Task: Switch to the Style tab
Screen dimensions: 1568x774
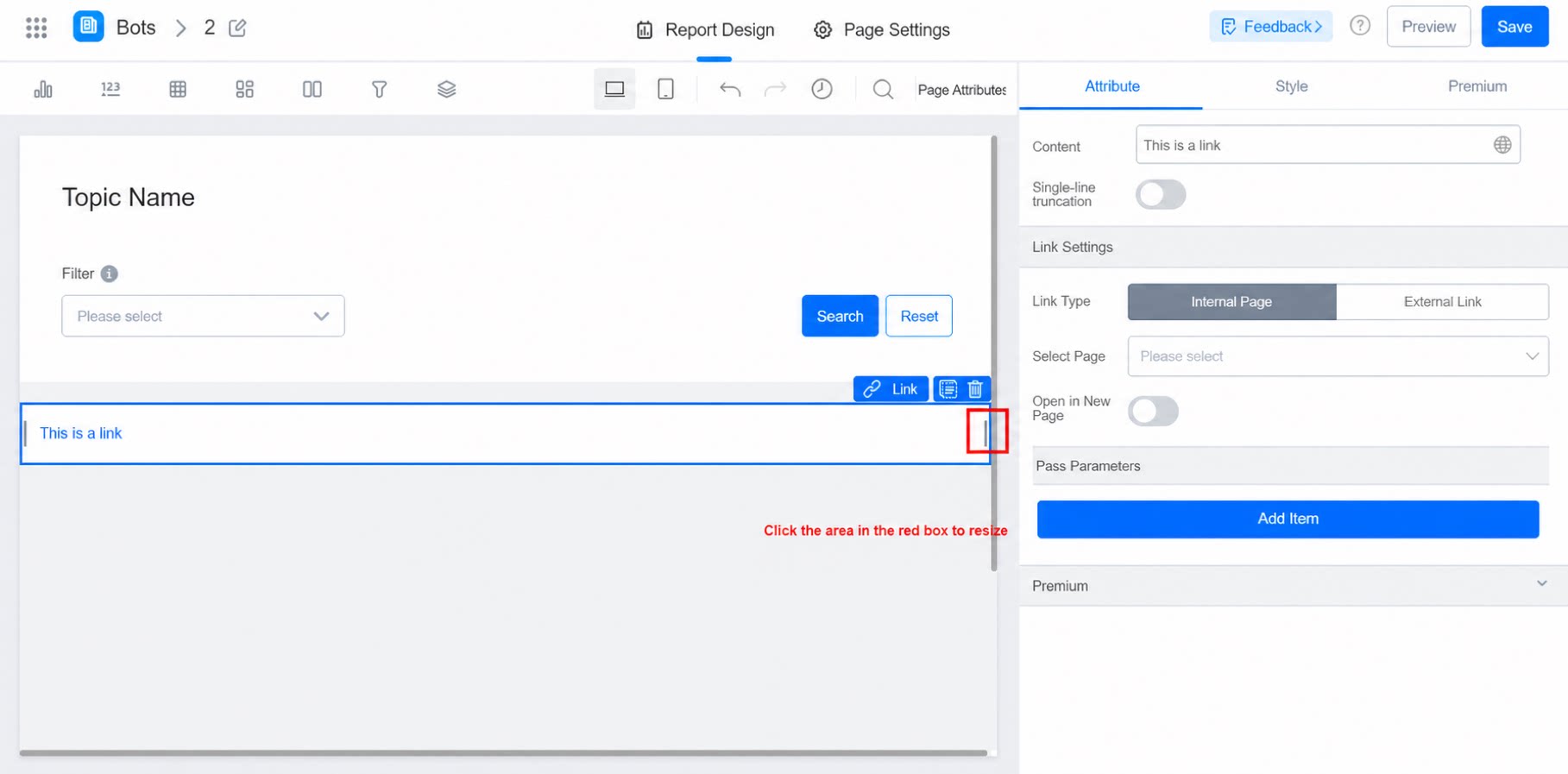Action: point(1291,86)
